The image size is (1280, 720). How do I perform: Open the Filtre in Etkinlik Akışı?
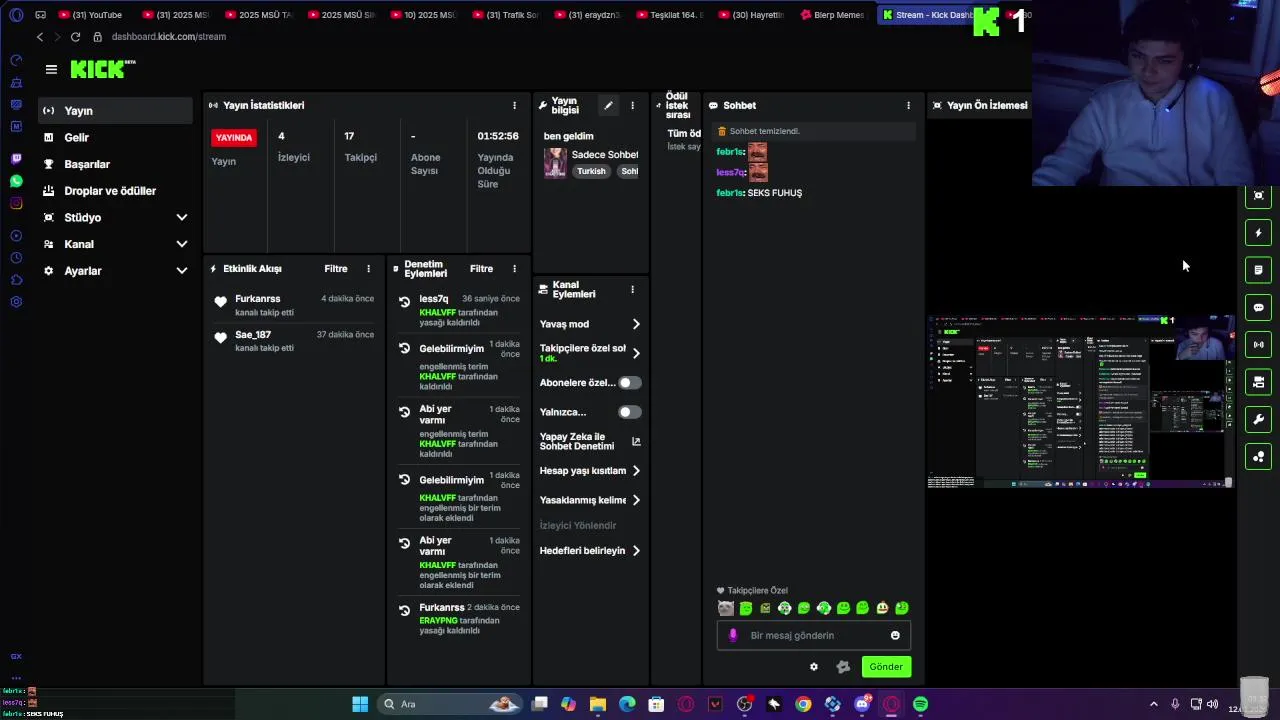pyautogui.click(x=336, y=269)
